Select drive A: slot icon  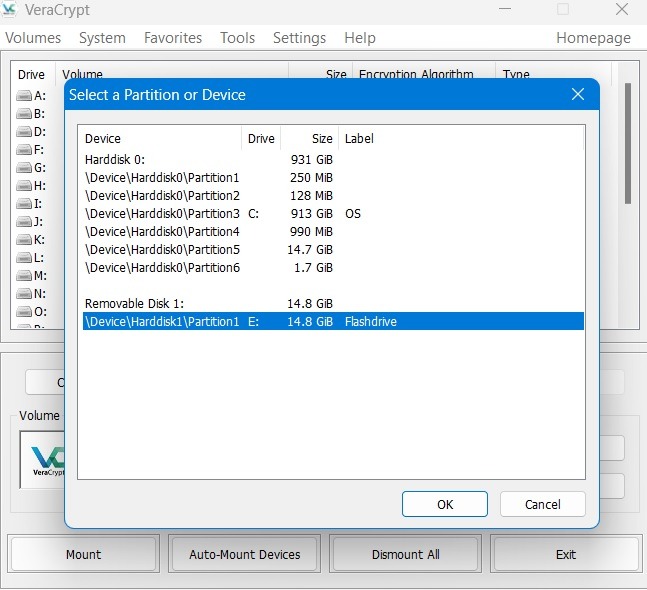[x=24, y=96]
